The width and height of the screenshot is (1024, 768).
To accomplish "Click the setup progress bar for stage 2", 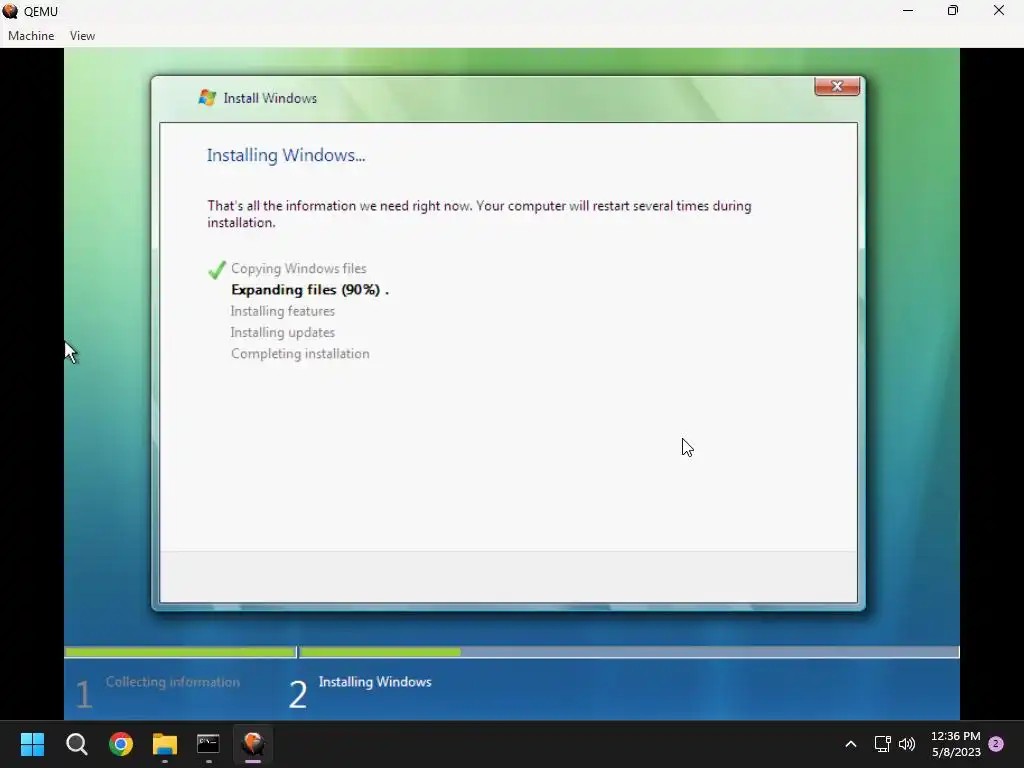I will coord(629,652).
